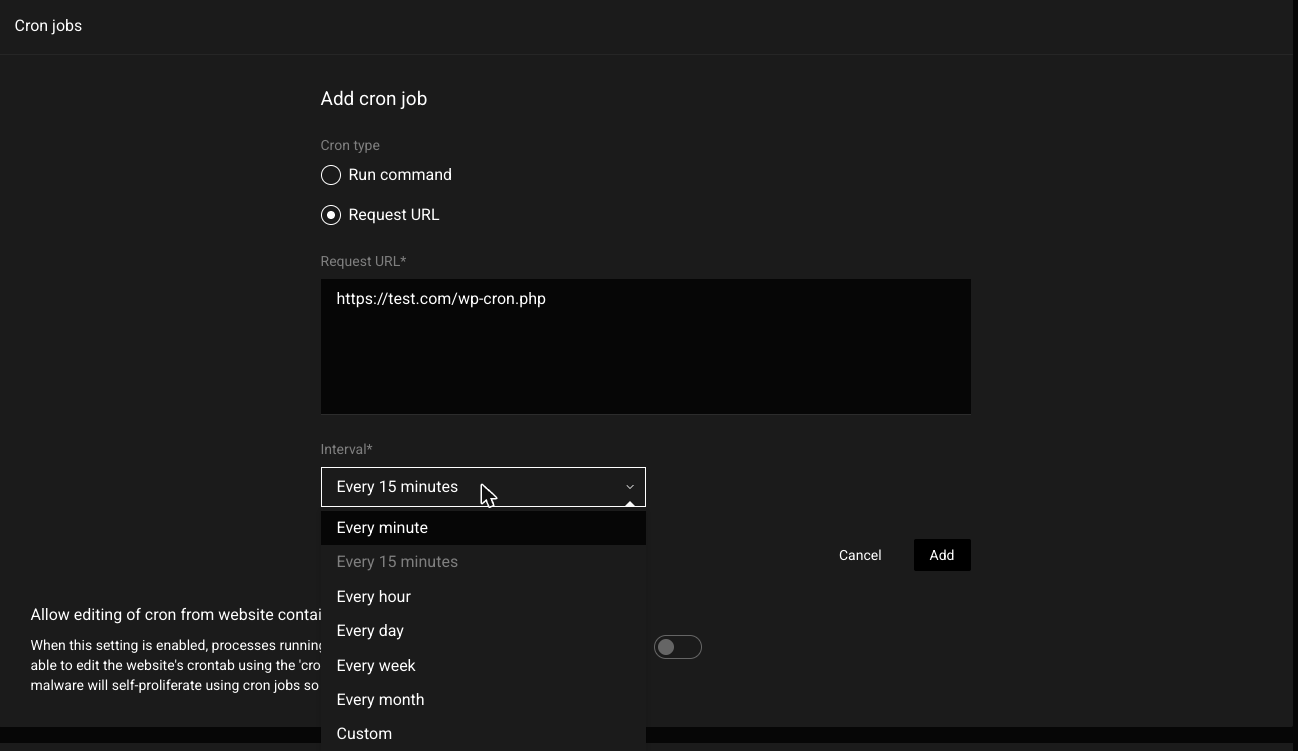
Task: Toggle the cron editing from website switch
Action: [678, 647]
